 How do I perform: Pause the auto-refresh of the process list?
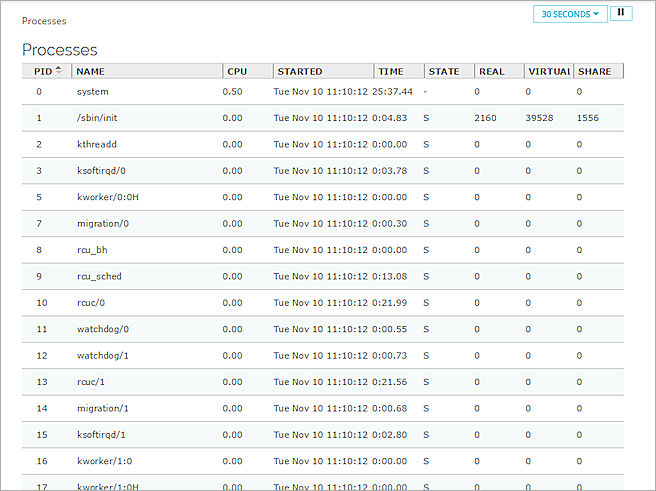[x=621, y=14]
